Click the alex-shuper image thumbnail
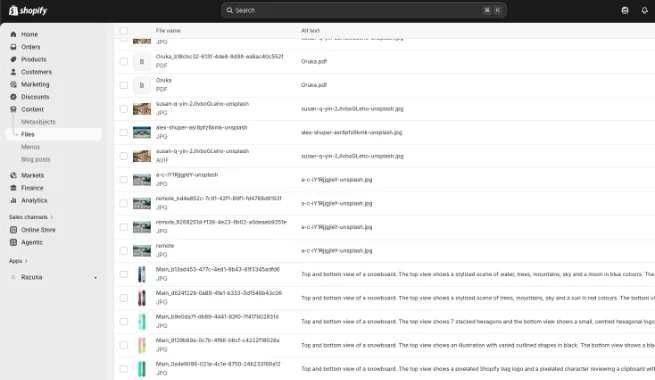Viewport: 655px width, 380px height. click(142, 132)
